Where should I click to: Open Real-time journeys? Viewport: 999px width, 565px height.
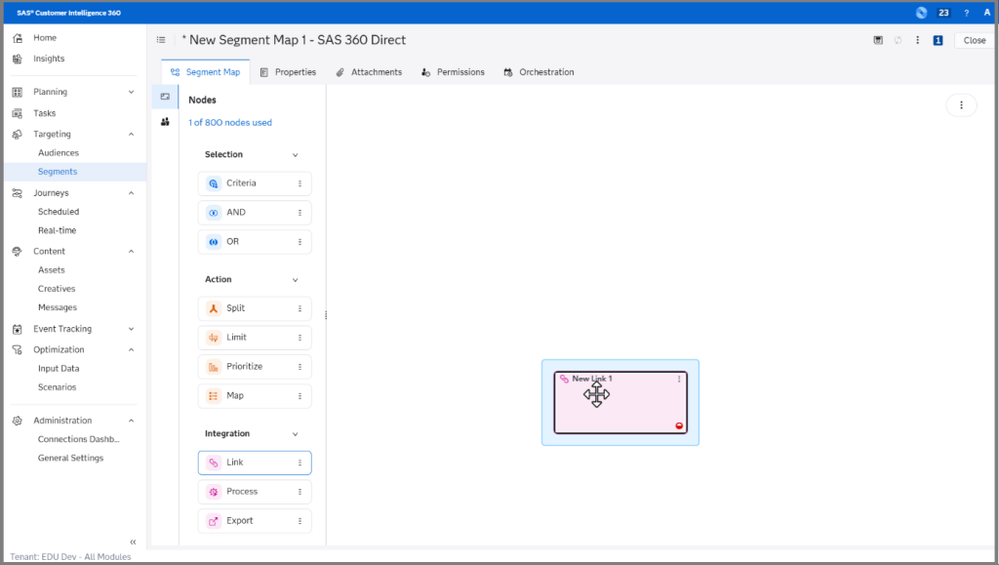click(x=57, y=231)
